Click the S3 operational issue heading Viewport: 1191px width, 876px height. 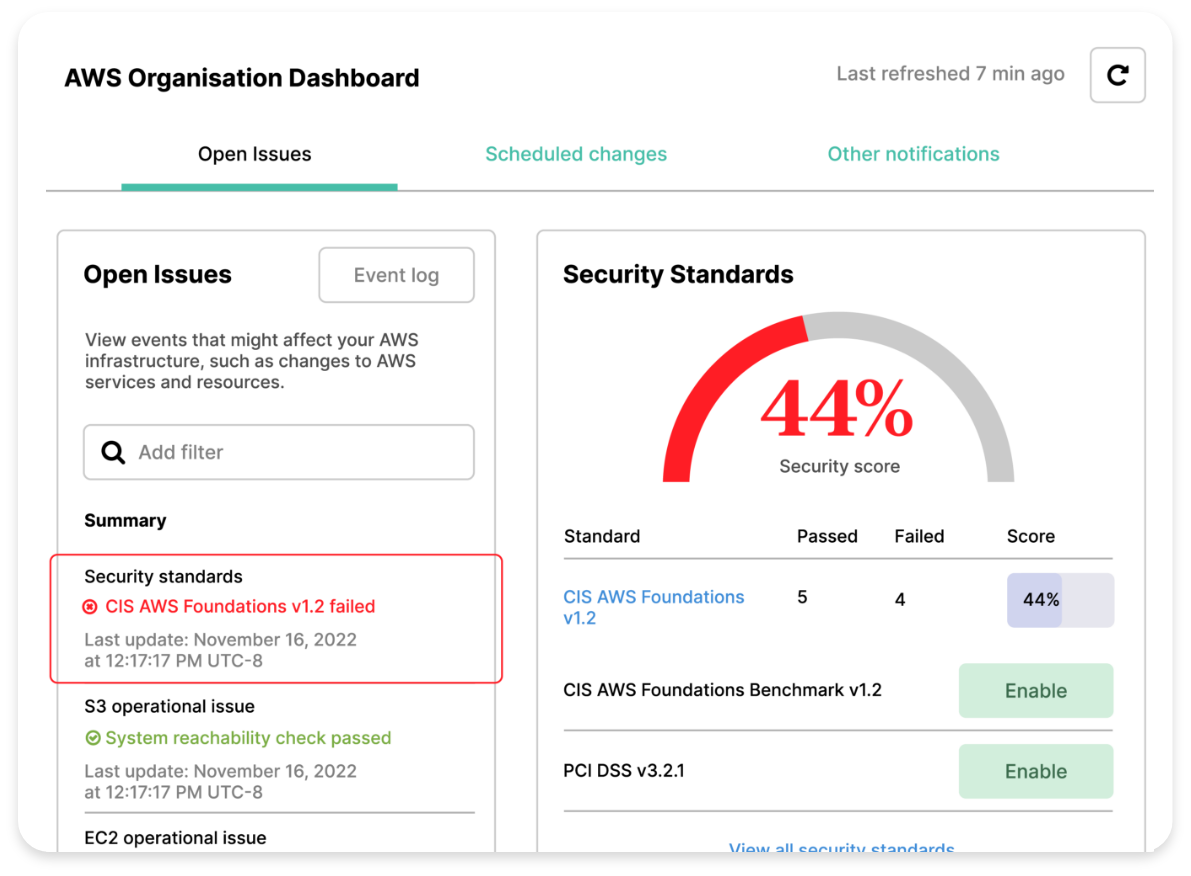click(169, 707)
